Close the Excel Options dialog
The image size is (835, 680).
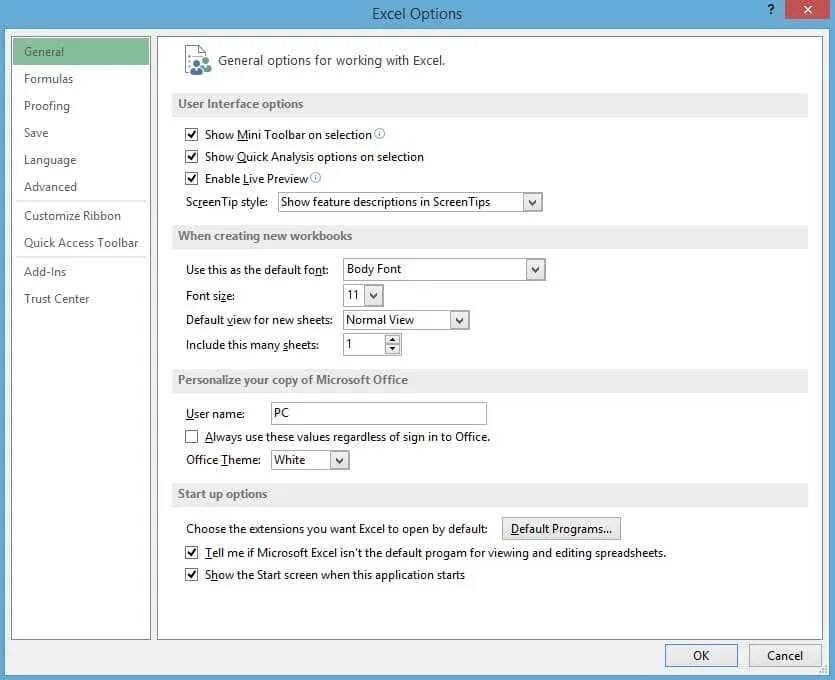tap(807, 10)
